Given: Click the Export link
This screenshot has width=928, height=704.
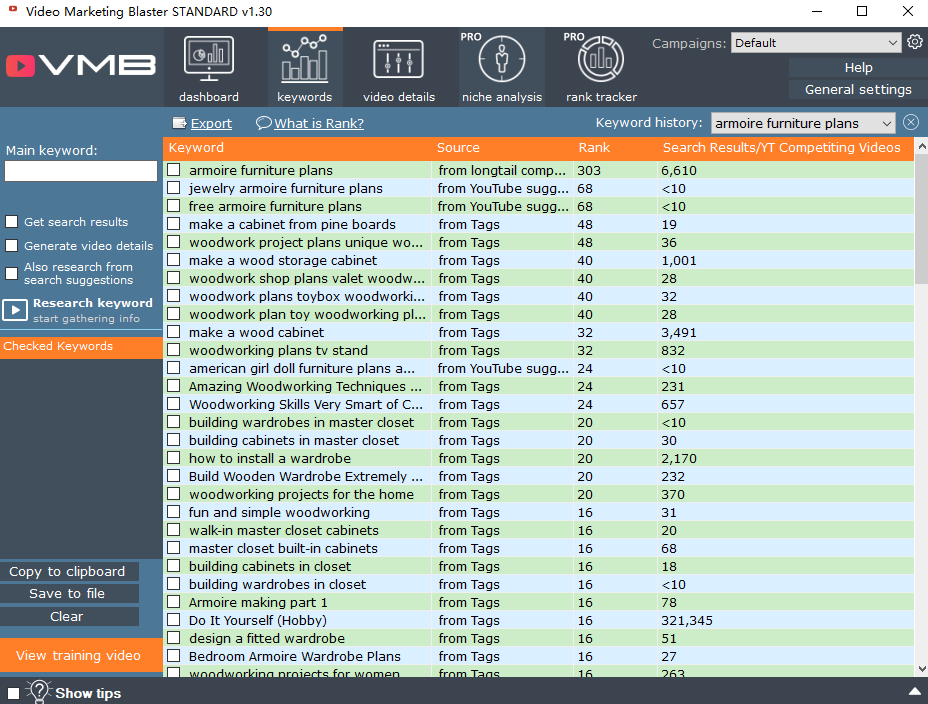Looking at the screenshot, I should pyautogui.click(x=211, y=123).
